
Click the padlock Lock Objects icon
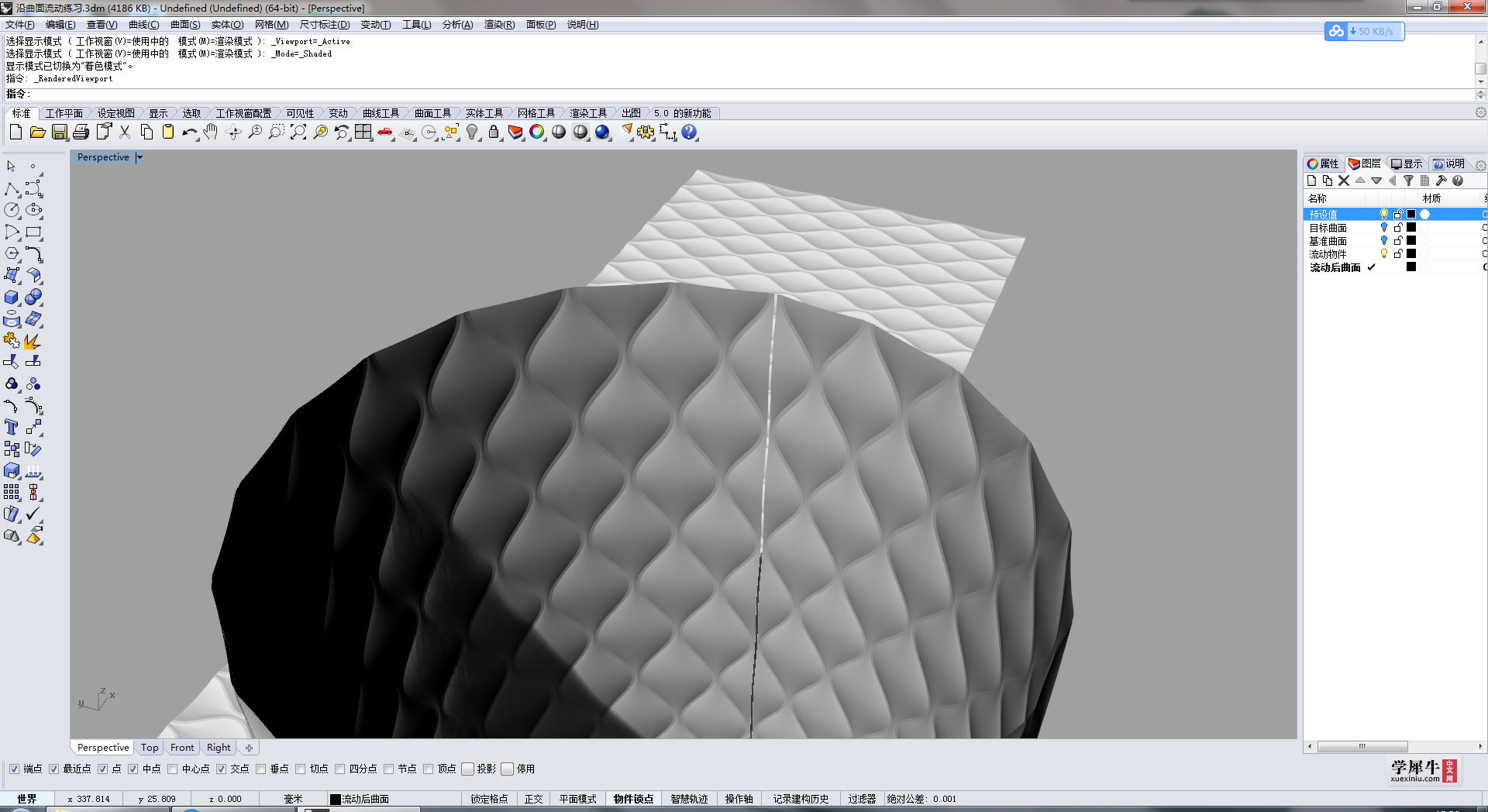click(494, 132)
